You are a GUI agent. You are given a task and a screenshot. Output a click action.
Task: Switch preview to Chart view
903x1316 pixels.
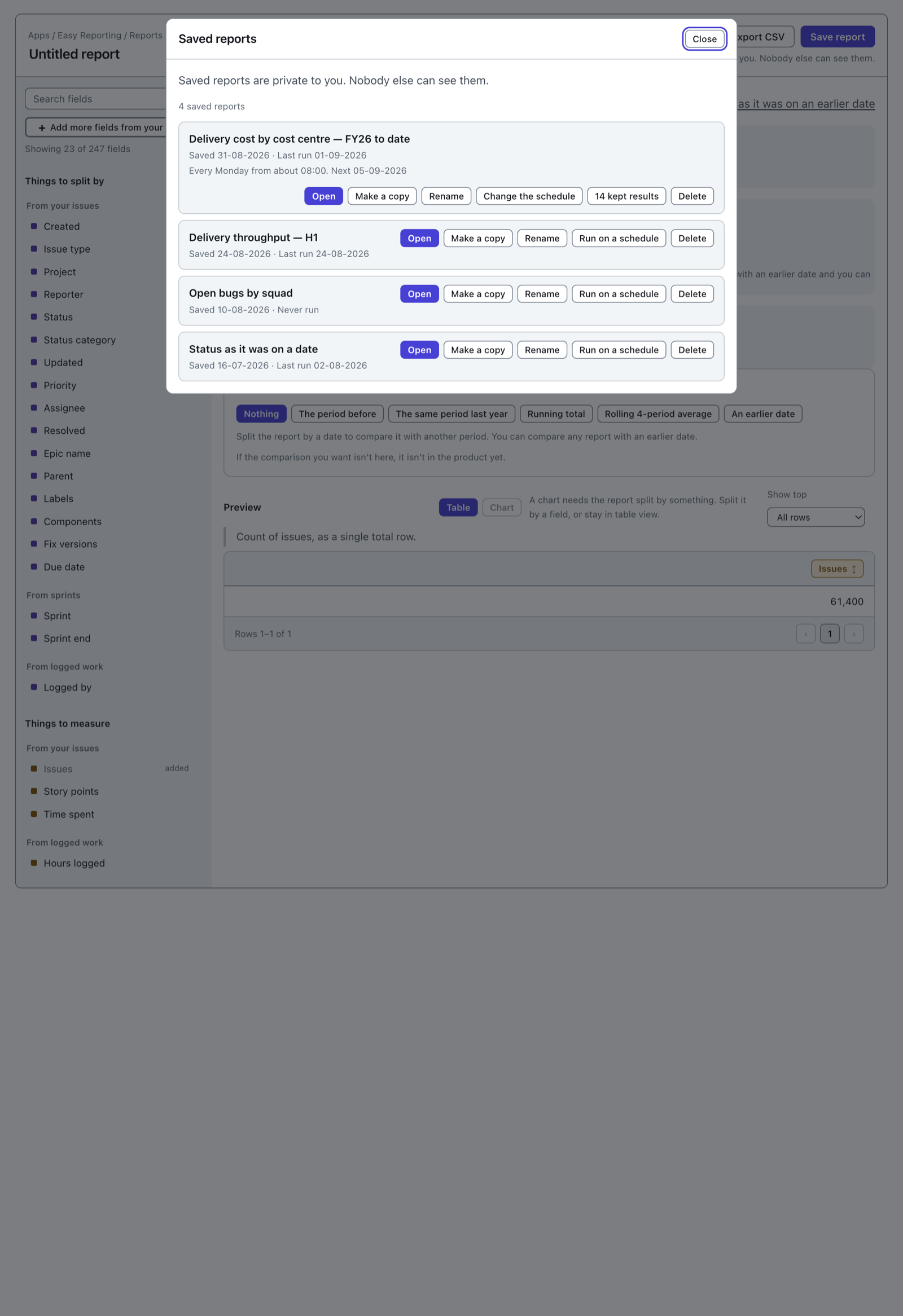pyautogui.click(x=501, y=507)
